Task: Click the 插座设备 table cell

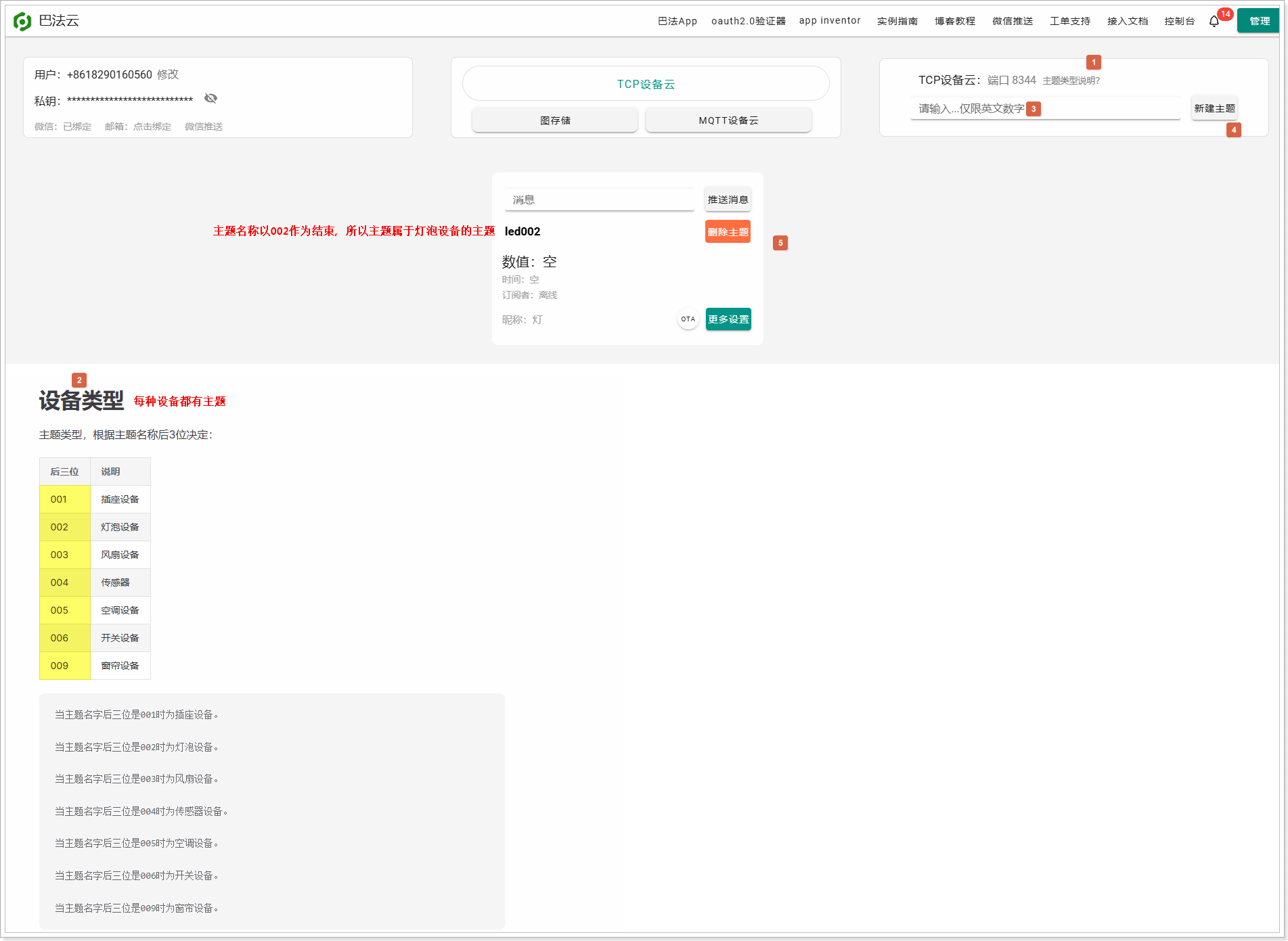Action: point(120,499)
